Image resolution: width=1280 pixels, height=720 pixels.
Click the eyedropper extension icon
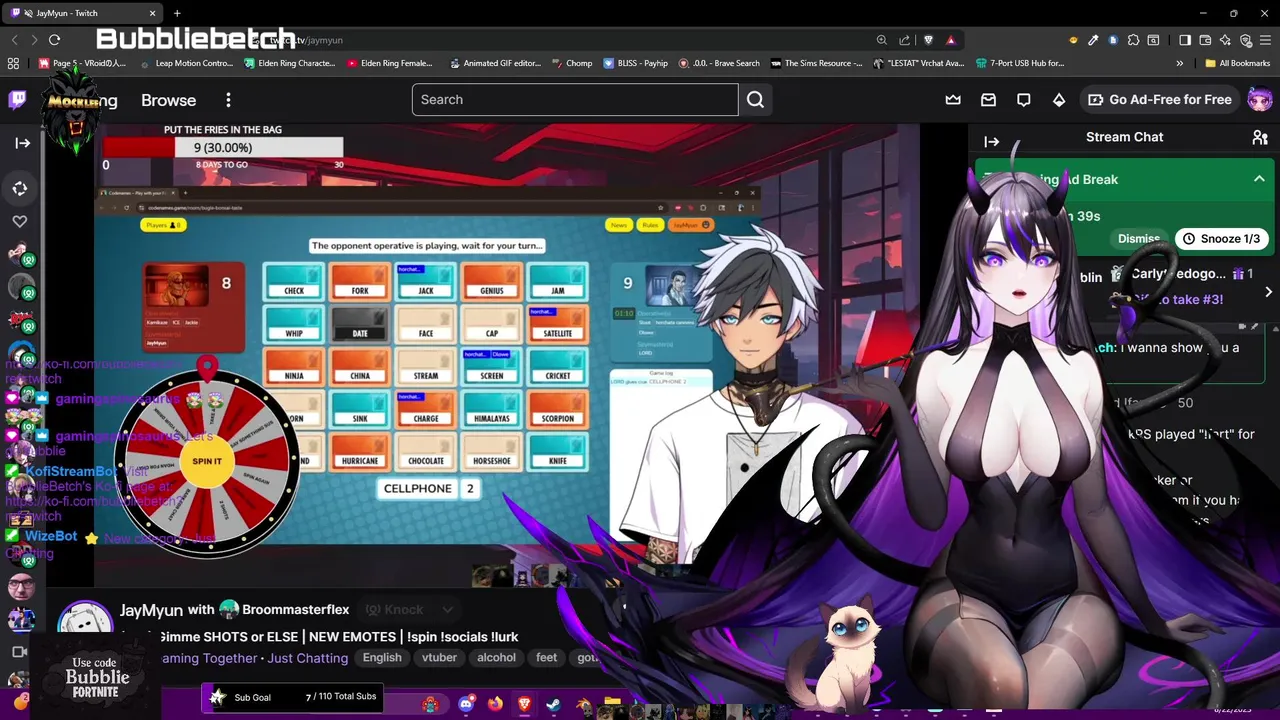coord(1093,40)
